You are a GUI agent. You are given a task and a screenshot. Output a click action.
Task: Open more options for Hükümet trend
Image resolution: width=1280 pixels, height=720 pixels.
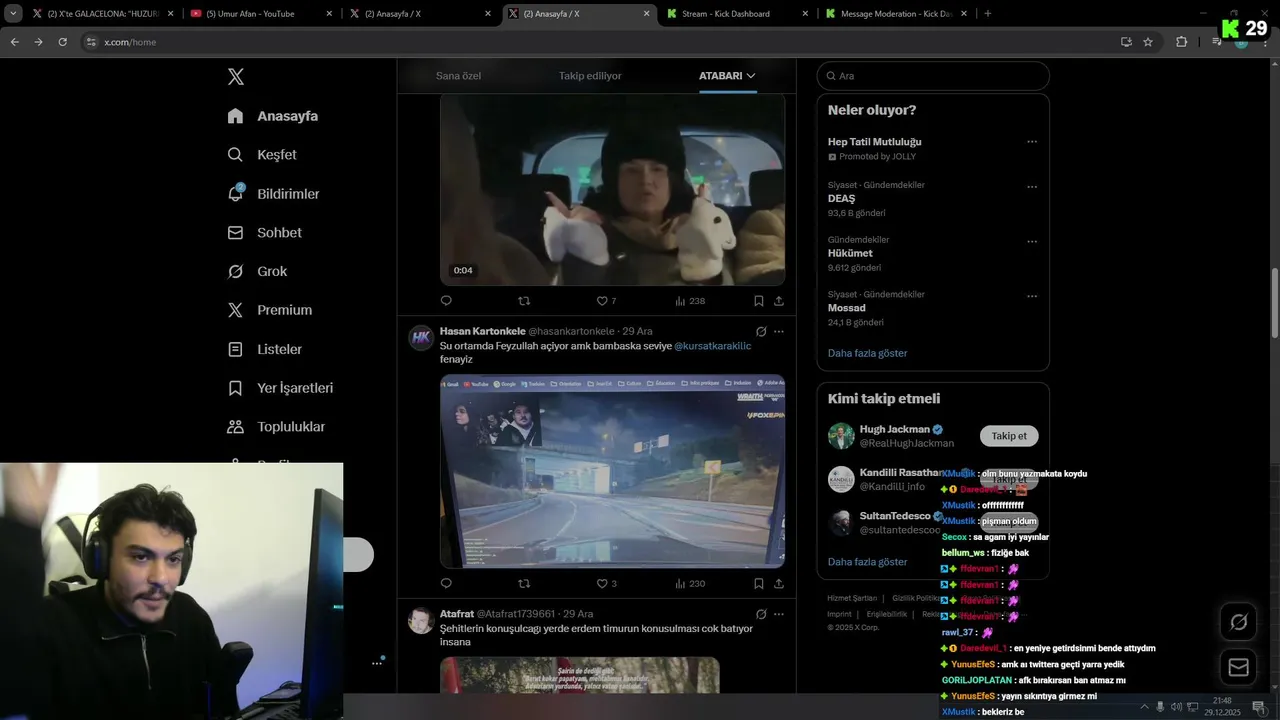(1032, 241)
